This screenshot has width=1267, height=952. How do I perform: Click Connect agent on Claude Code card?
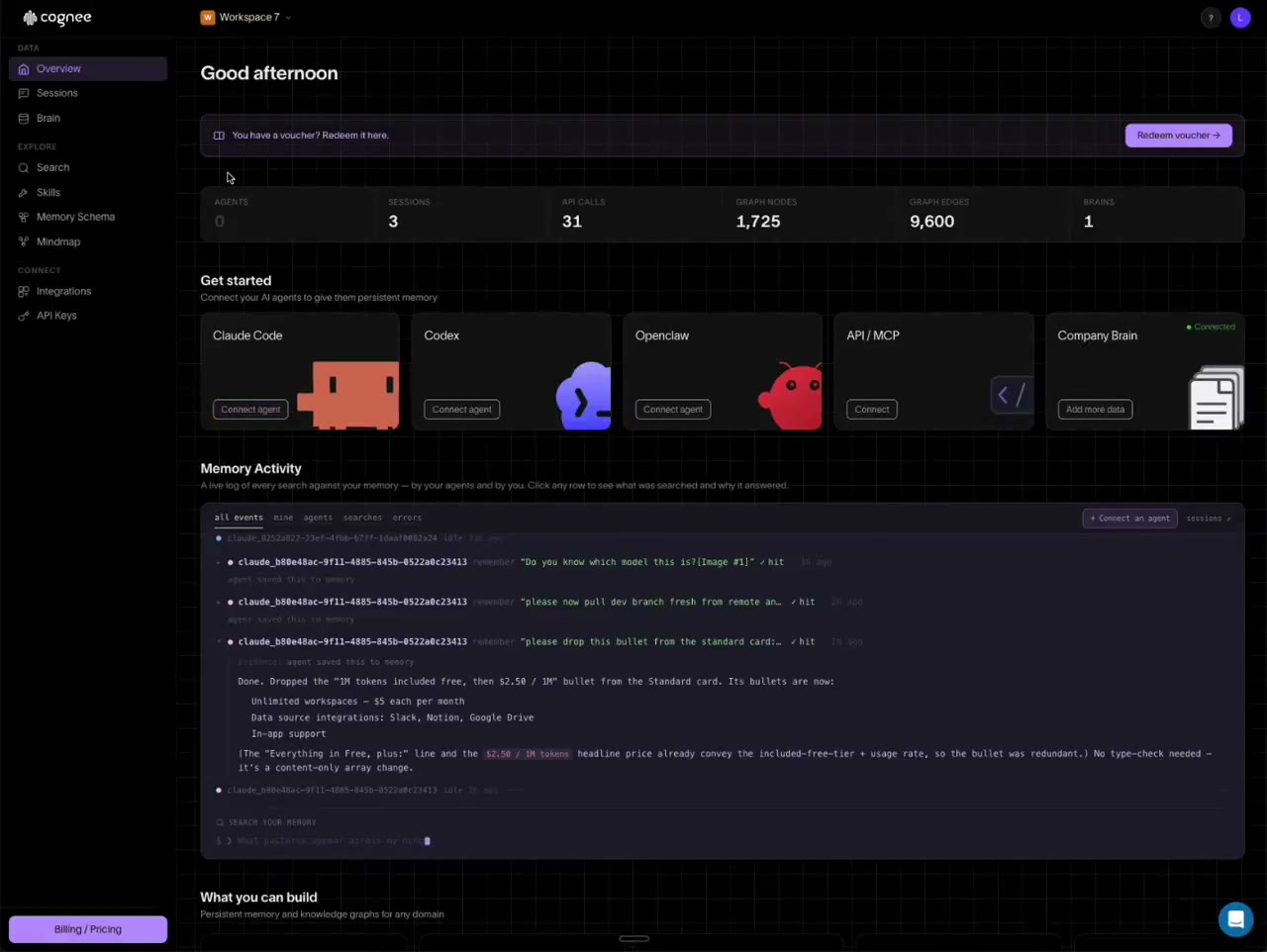pos(250,410)
